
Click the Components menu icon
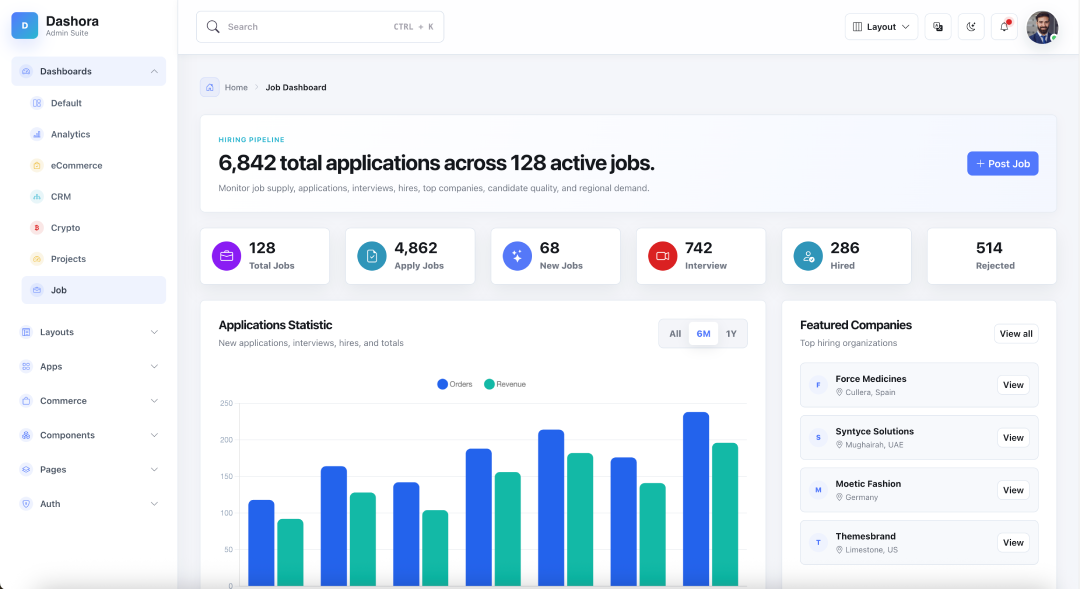pyautogui.click(x=26, y=435)
